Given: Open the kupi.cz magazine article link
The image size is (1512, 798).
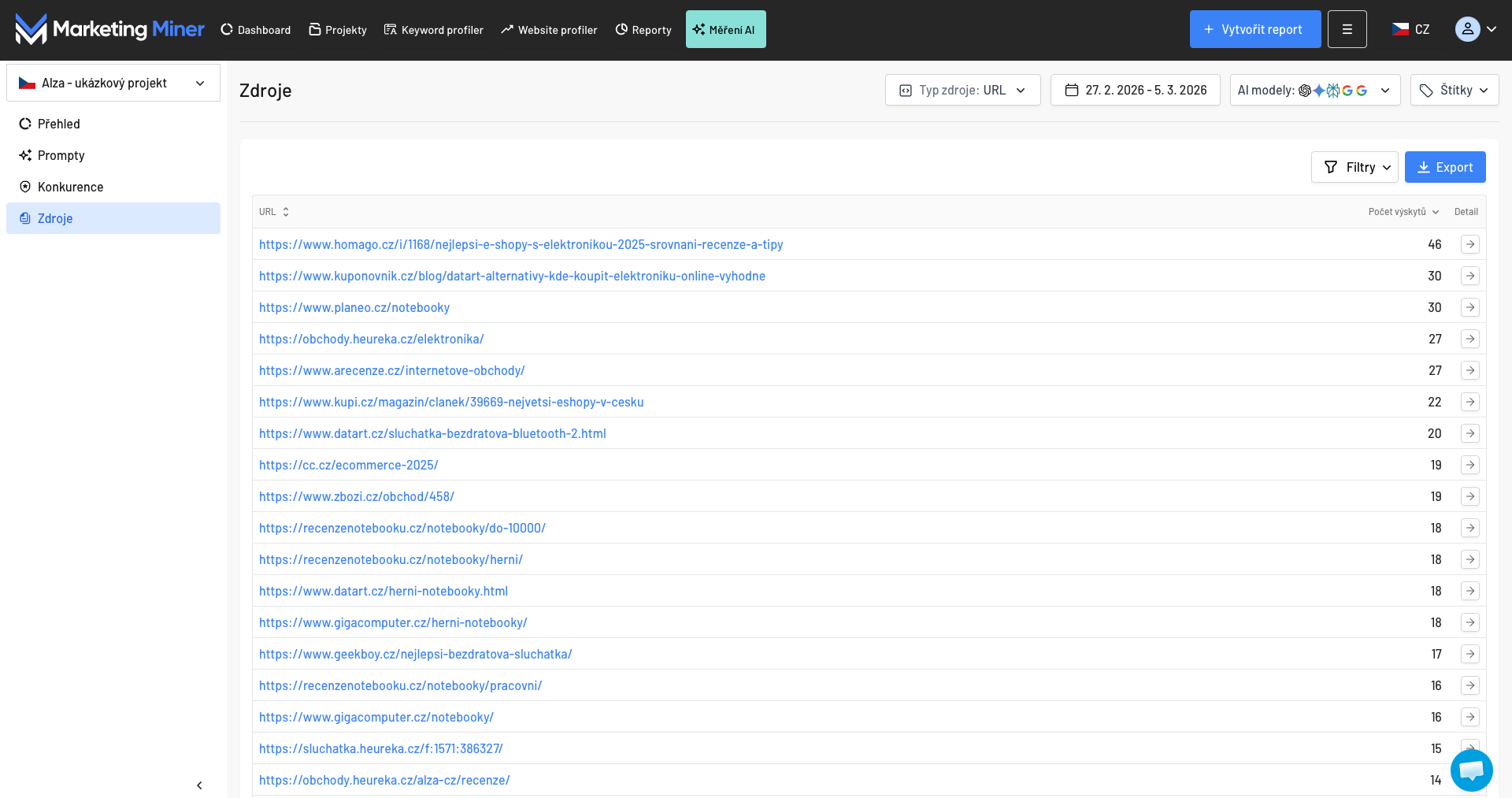Looking at the screenshot, I should point(451,402).
